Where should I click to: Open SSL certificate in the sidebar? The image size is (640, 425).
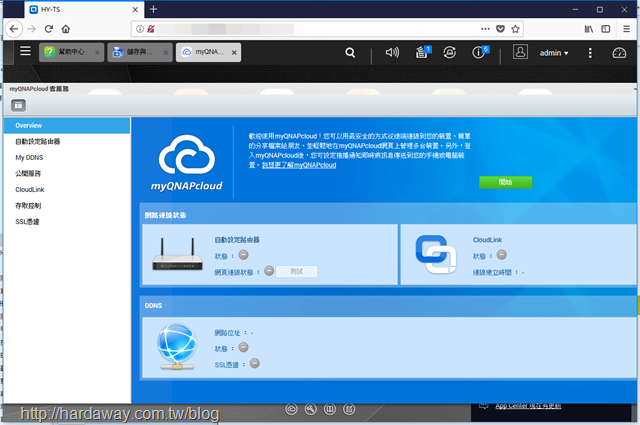(x=67, y=222)
